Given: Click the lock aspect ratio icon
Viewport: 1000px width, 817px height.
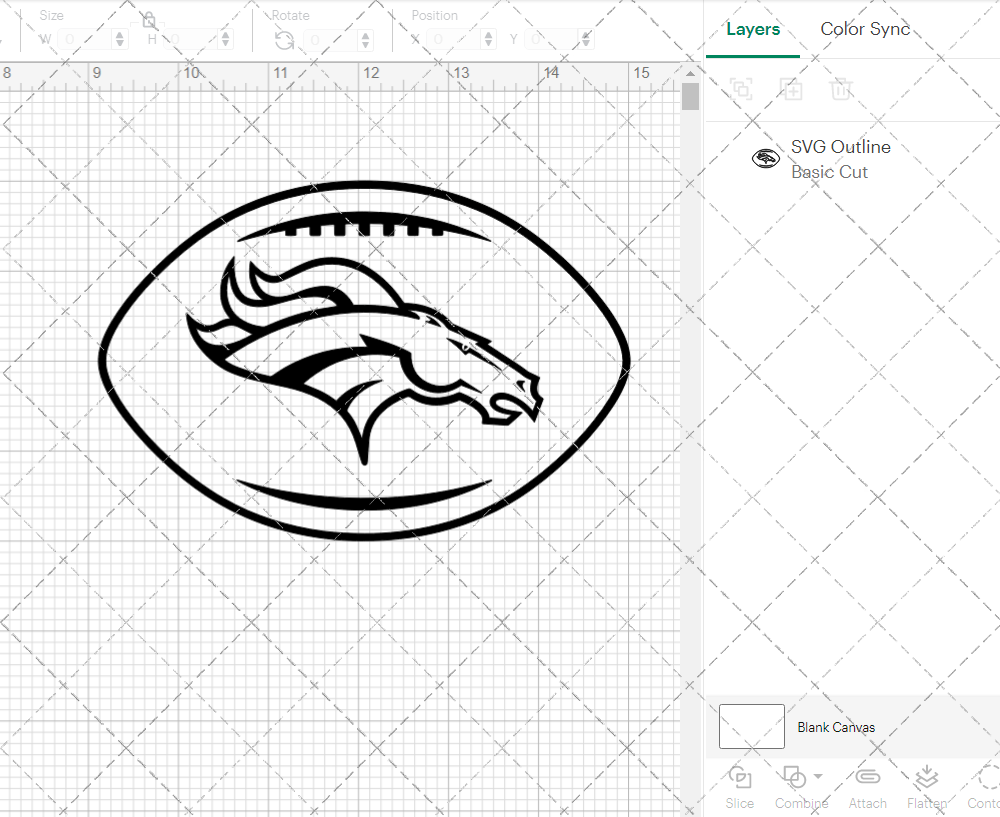Looking at the screenshot, I should point(149,20).
